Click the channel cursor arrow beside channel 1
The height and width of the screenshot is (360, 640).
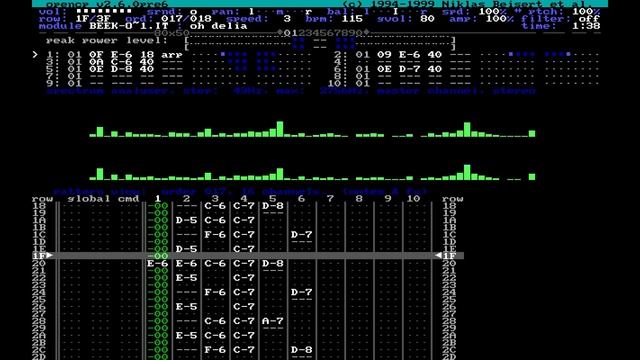pos(36,54)
